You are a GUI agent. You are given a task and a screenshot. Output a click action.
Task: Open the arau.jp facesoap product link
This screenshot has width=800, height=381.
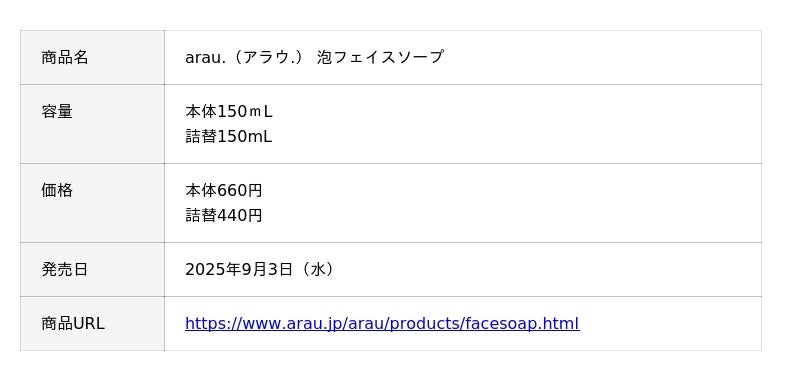point(382,323)
